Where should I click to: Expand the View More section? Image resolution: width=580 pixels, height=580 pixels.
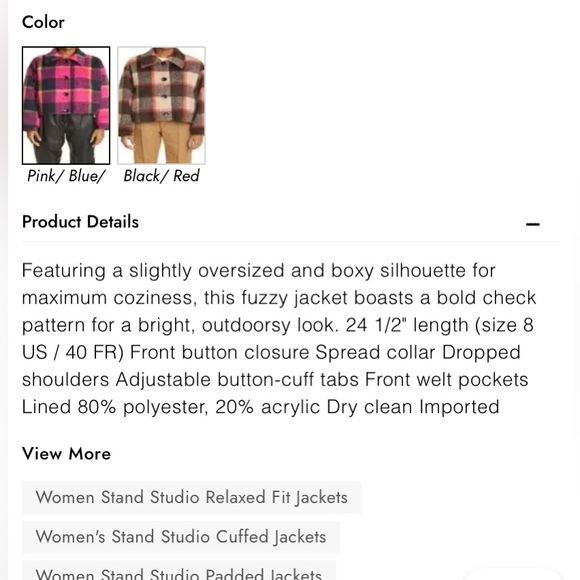tap(66, 453)
